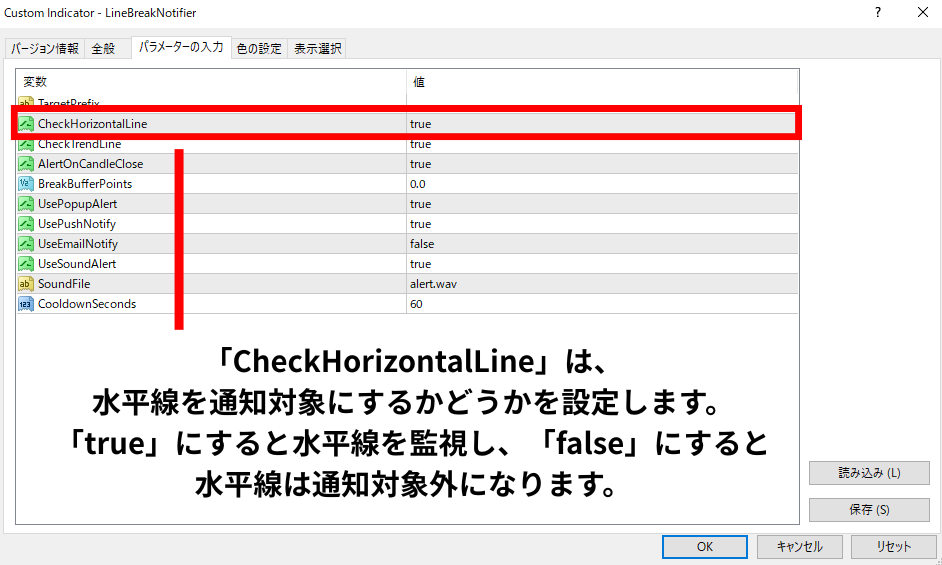Toggle the CheckHorizontalLine value true
The image size is (942, 565).
[x=600, y=124]
